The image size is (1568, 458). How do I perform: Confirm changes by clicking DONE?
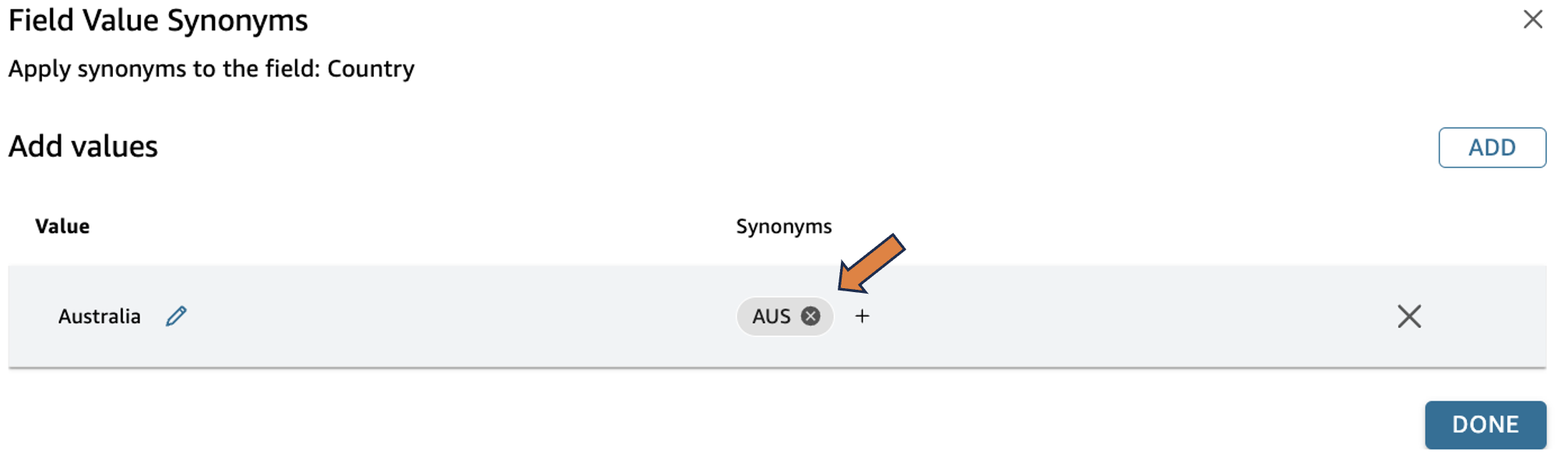(1485, 424)
